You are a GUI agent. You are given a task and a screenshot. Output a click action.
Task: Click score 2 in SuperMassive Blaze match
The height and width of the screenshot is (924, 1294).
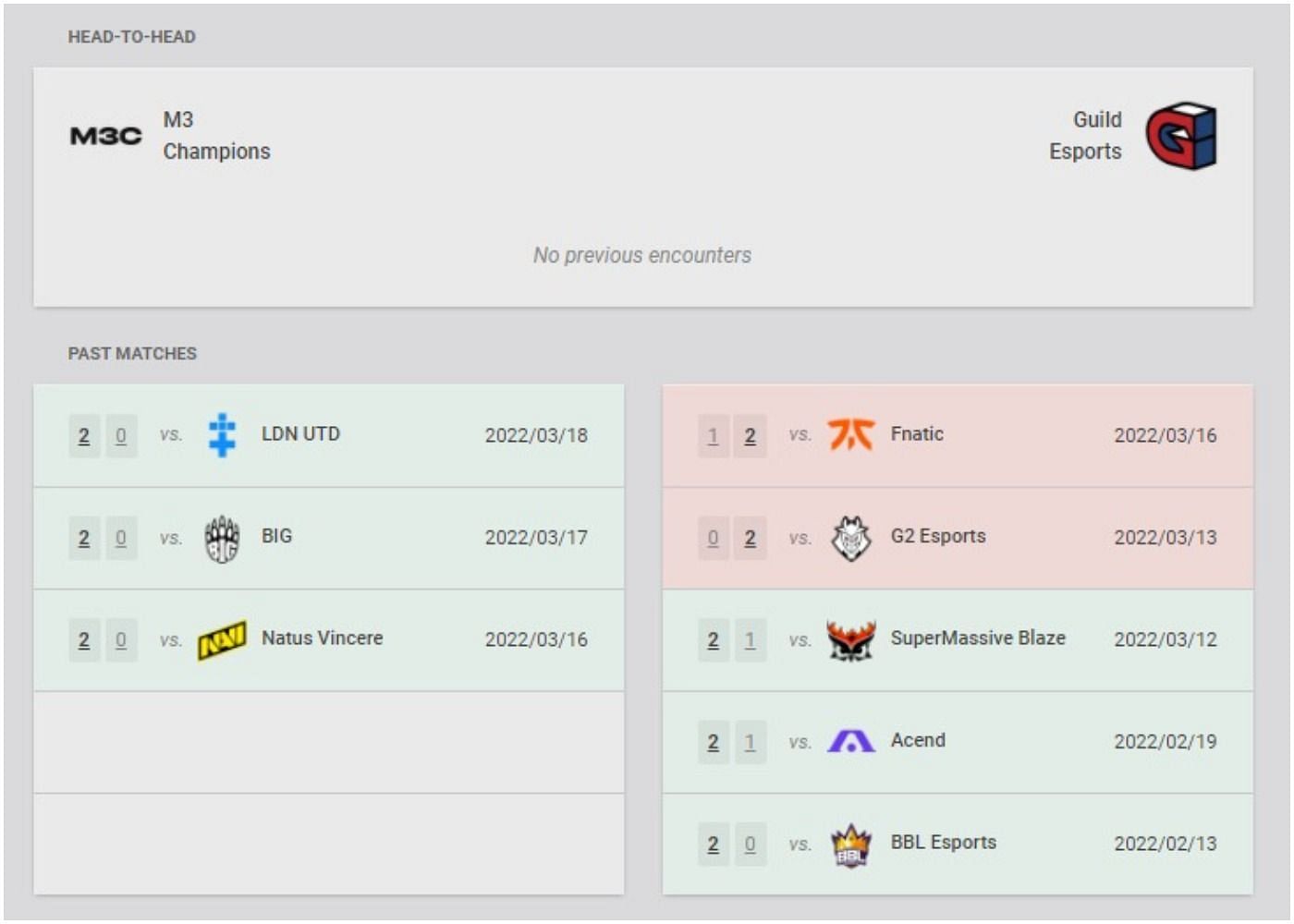[713, 640]
